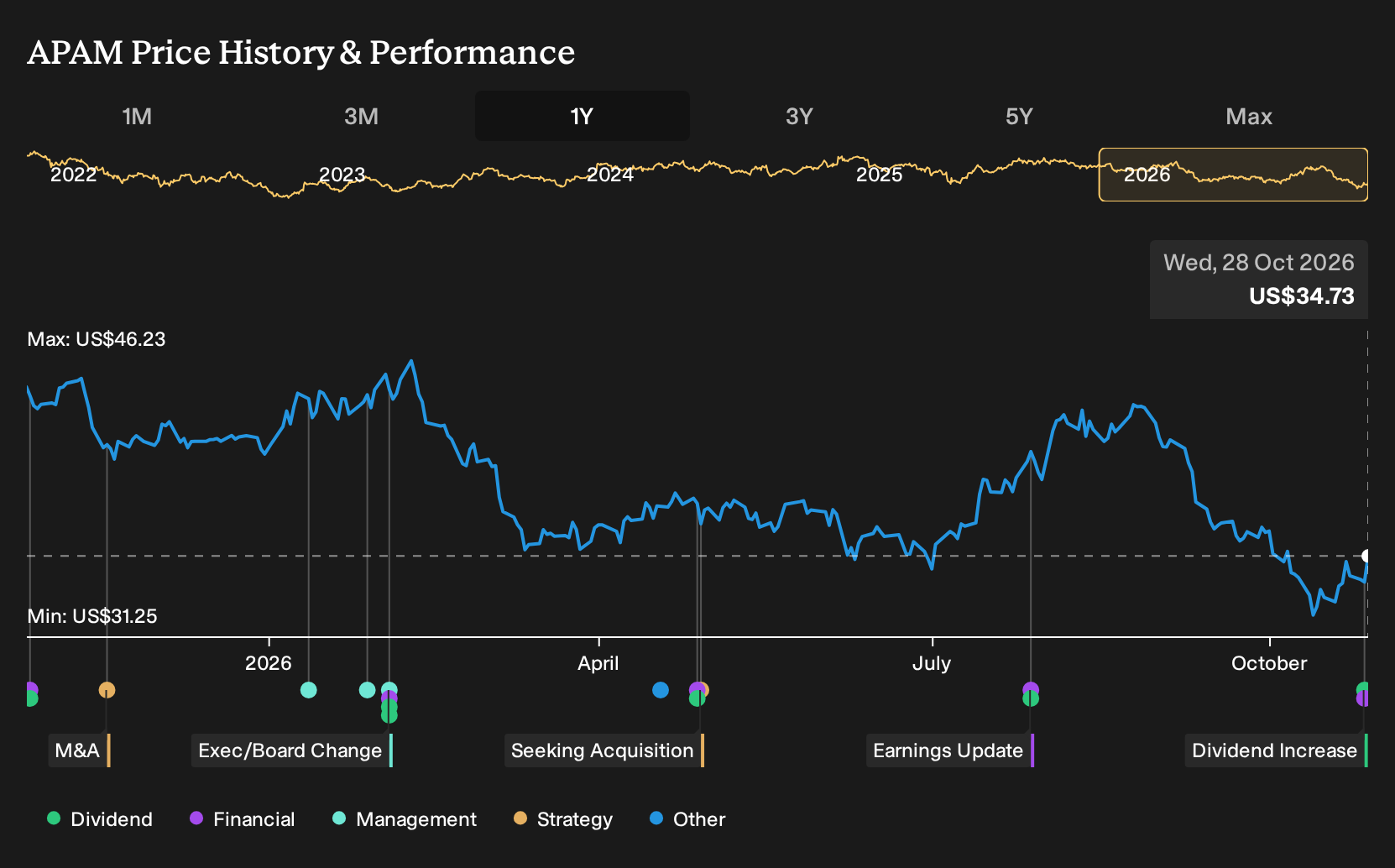Open the Seeking Acquisition event label

(x=603, y=750)
